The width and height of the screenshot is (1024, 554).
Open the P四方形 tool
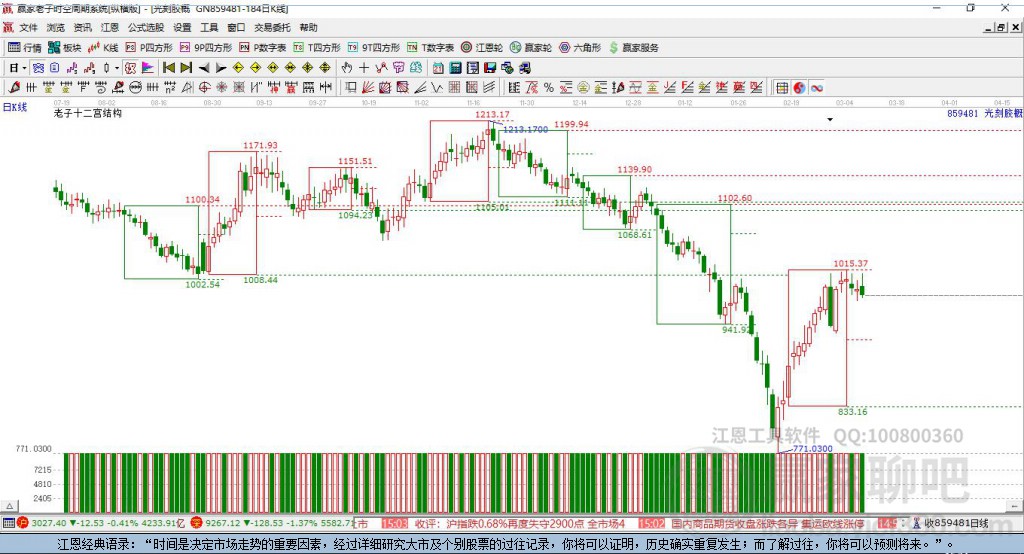tap(149, 48)
